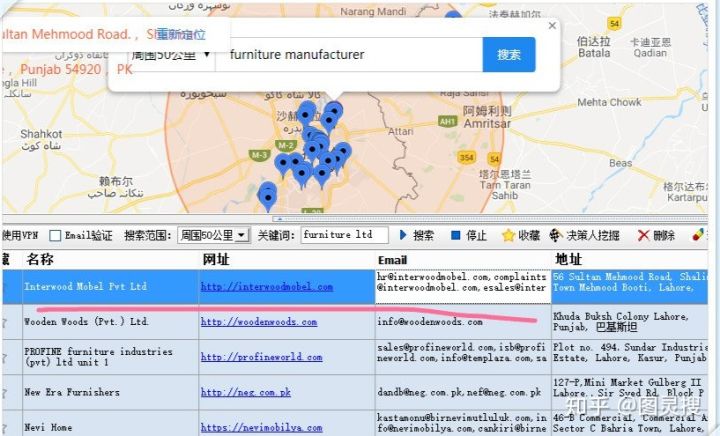720x436 pixels.
Task: Click the hr@interwoodmobel.com email cell
Action: pos(463,287)
